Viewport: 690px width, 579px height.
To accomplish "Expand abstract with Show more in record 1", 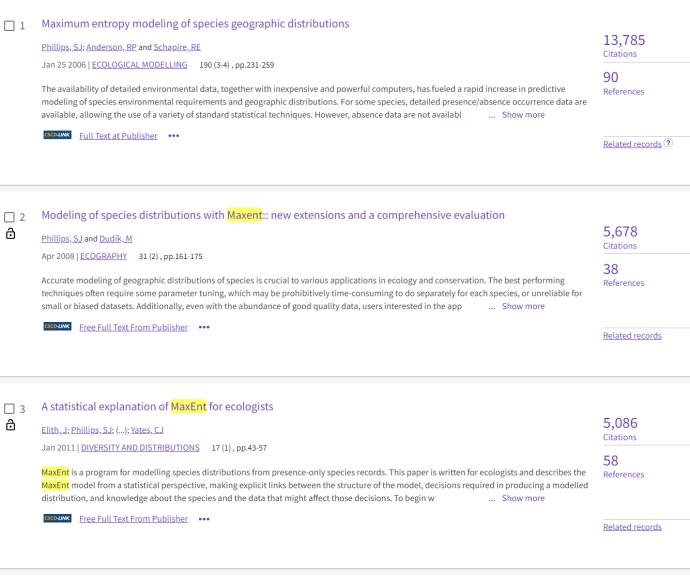I will point(523,115).
